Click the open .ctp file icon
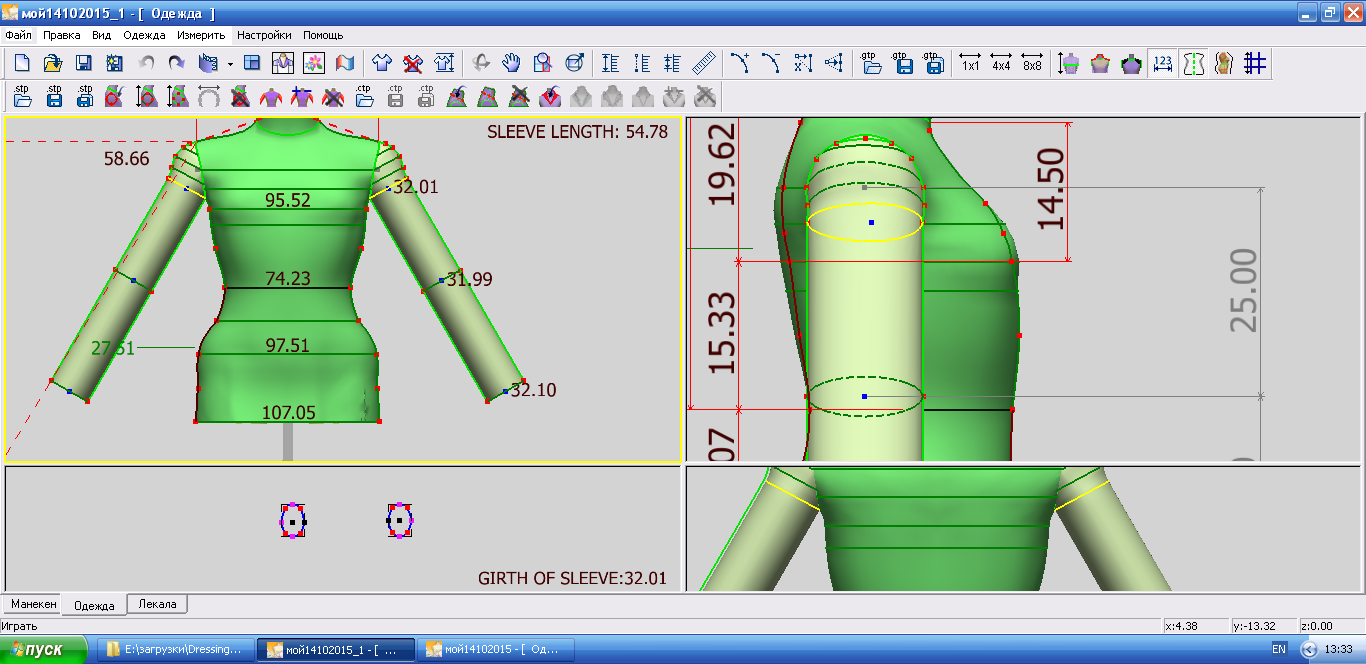 click(x=364, y=96)
